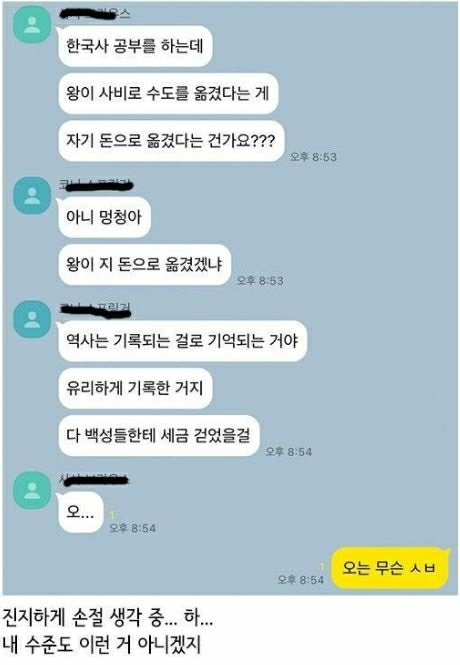This screenshot has height=665, width=460.
Task: Select the 왕이 지 돈으로 옮겼겠냐 bubble
Action: click(x=144, y=264)
